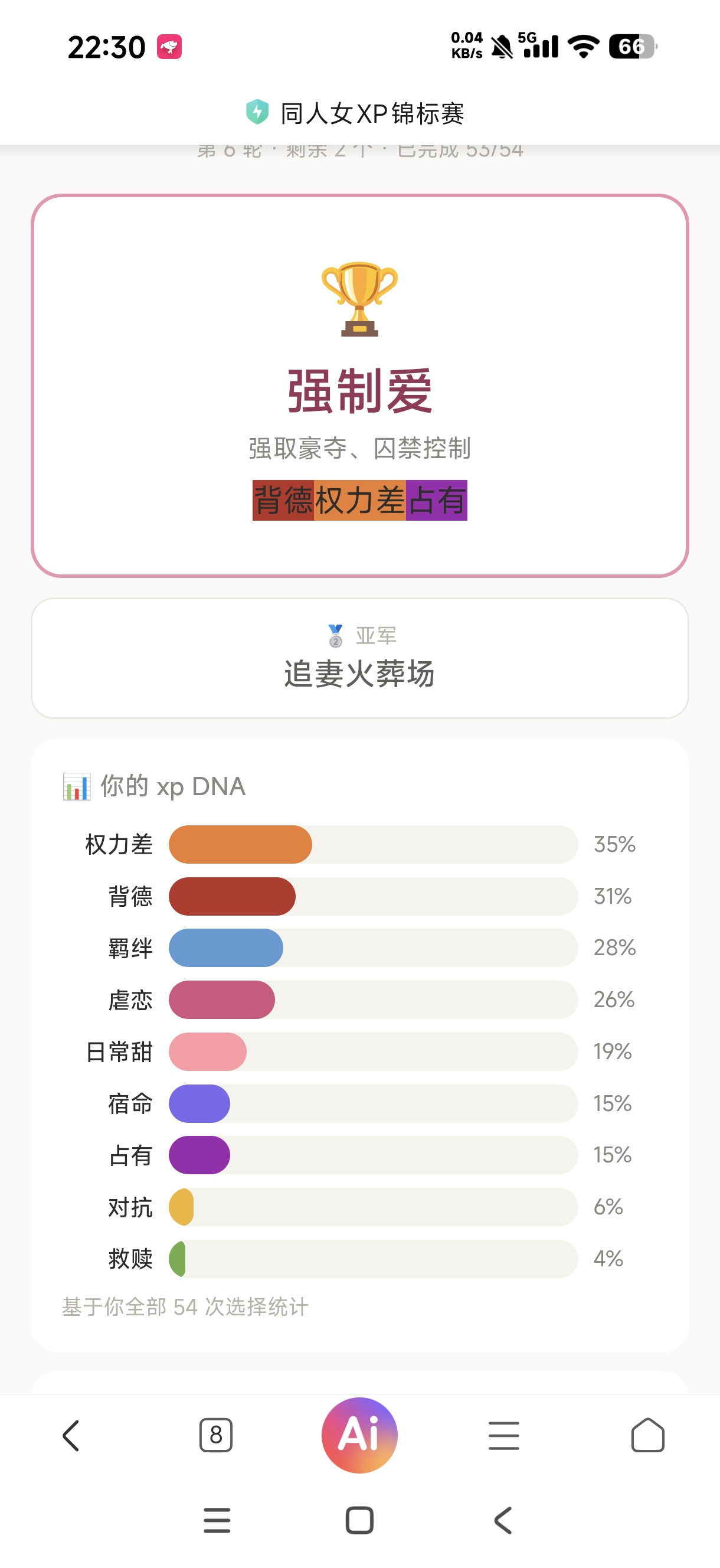The image size is (720, 1568).
Task: Launch the Ai assistant button
Action: point(359,1435)
